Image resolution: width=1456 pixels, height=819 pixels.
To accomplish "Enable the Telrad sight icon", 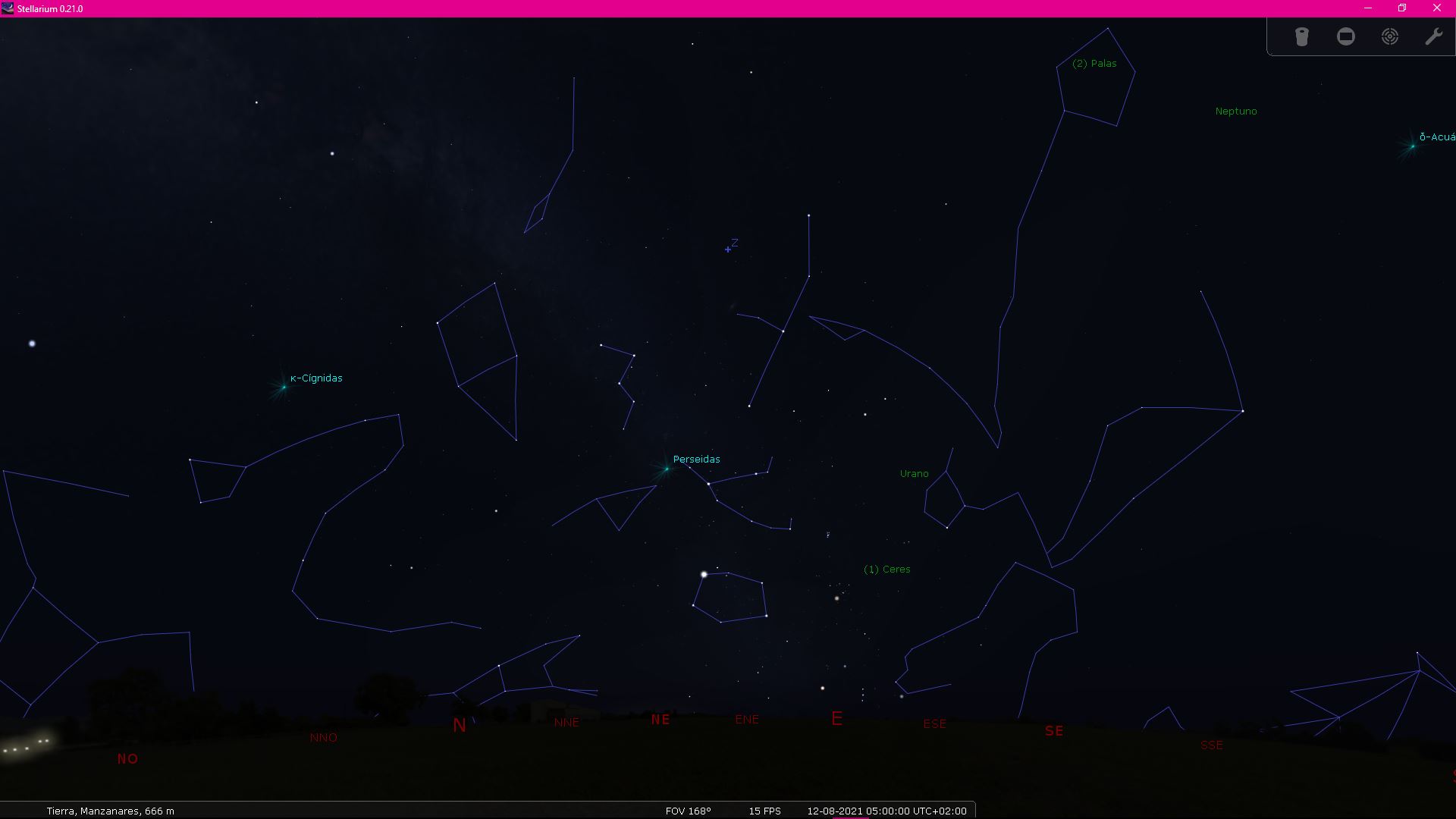I will (1389, 36).
